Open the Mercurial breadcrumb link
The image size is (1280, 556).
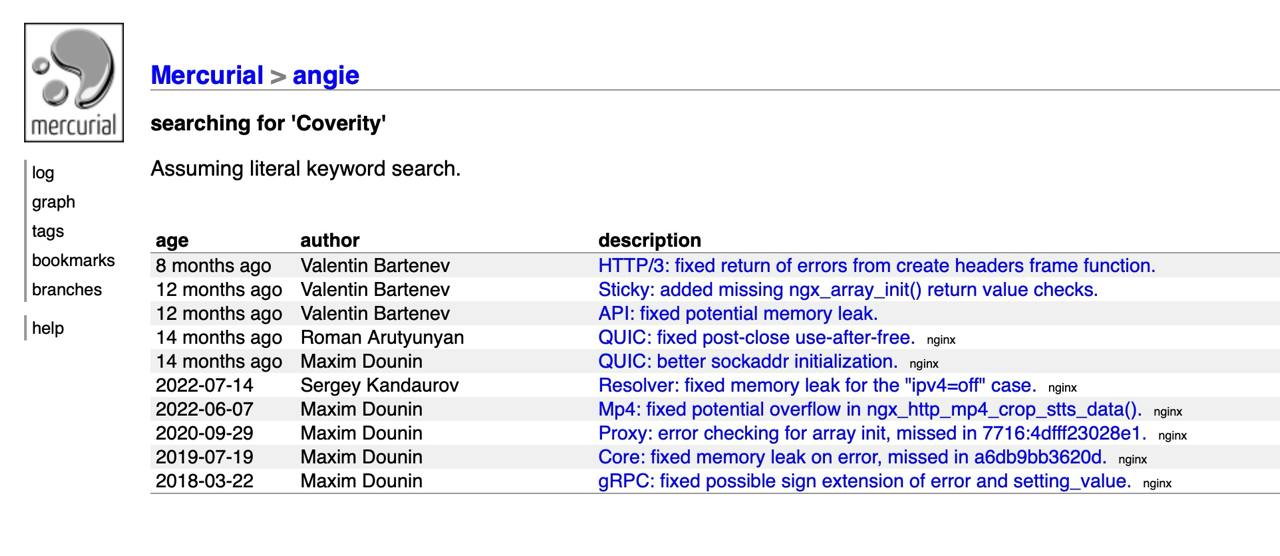coord(206,75)
